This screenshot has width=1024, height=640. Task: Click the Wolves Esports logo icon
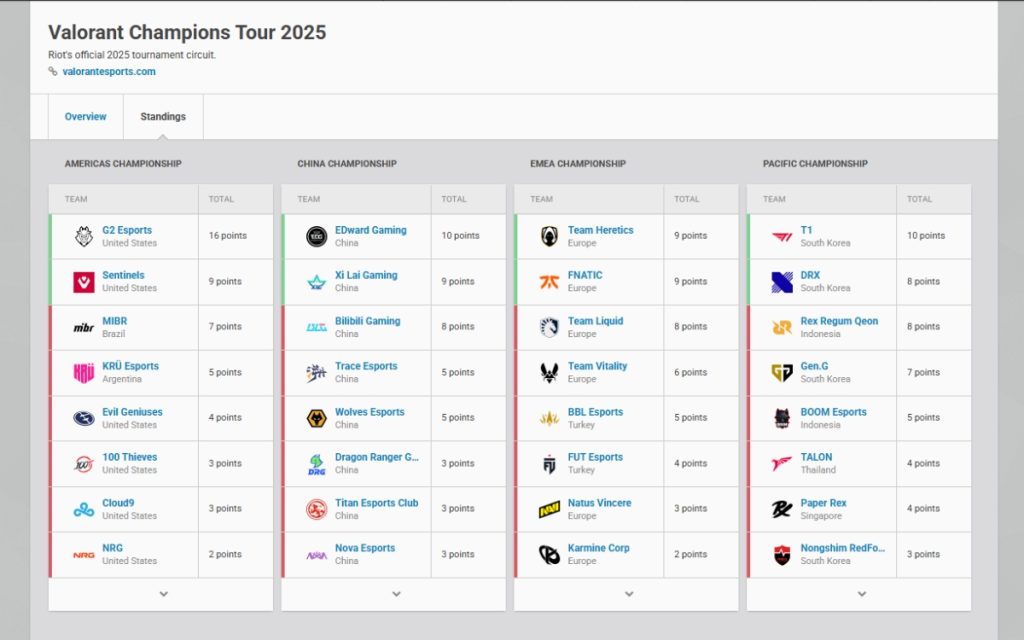click(x=317, y=418)
